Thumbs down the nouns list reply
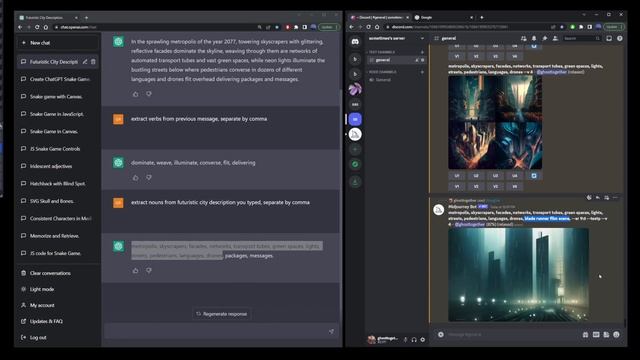This screenshot has height=360, width=640. point(149,270)
